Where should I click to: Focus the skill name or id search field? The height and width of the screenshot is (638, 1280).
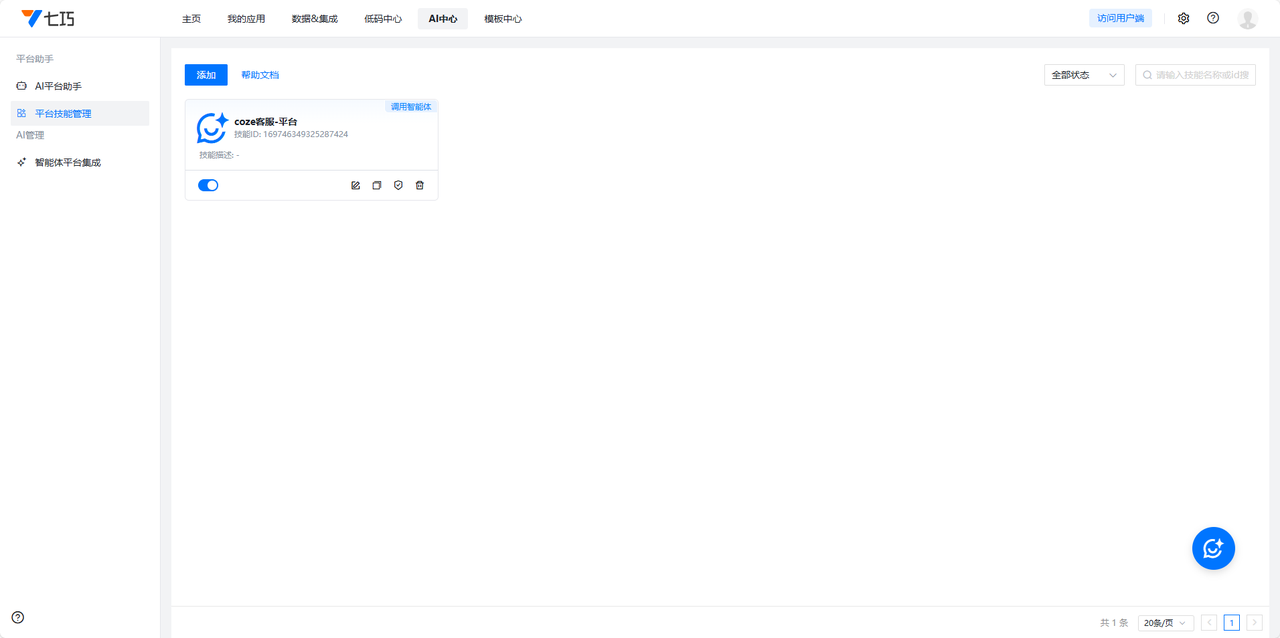(x=1201, y=75)
